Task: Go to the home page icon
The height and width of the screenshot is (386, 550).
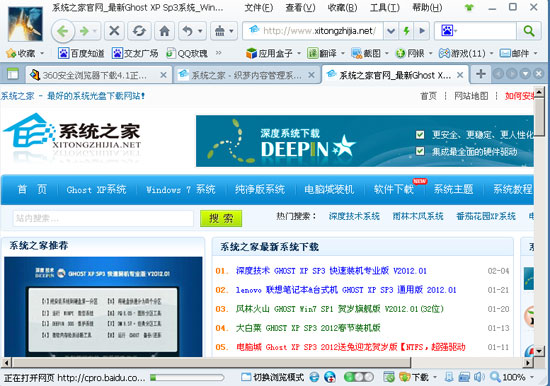Action: click(165, 31)
